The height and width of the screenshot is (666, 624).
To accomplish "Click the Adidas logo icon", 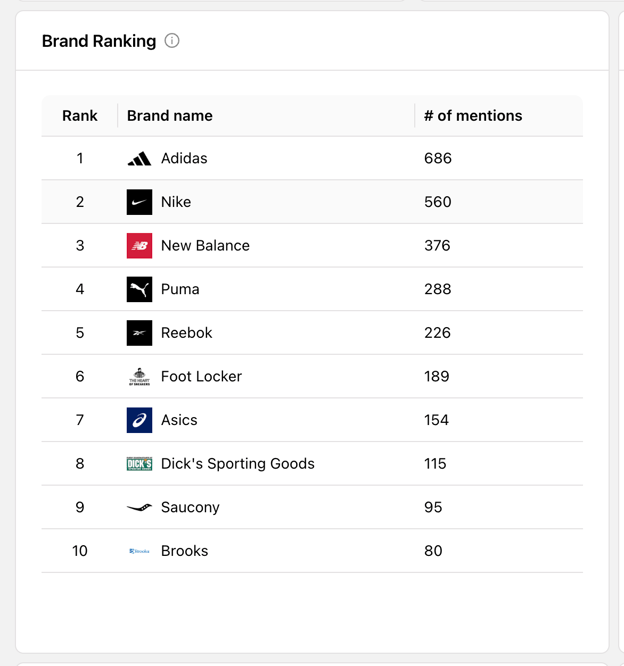I will click(x=139, y=158).
